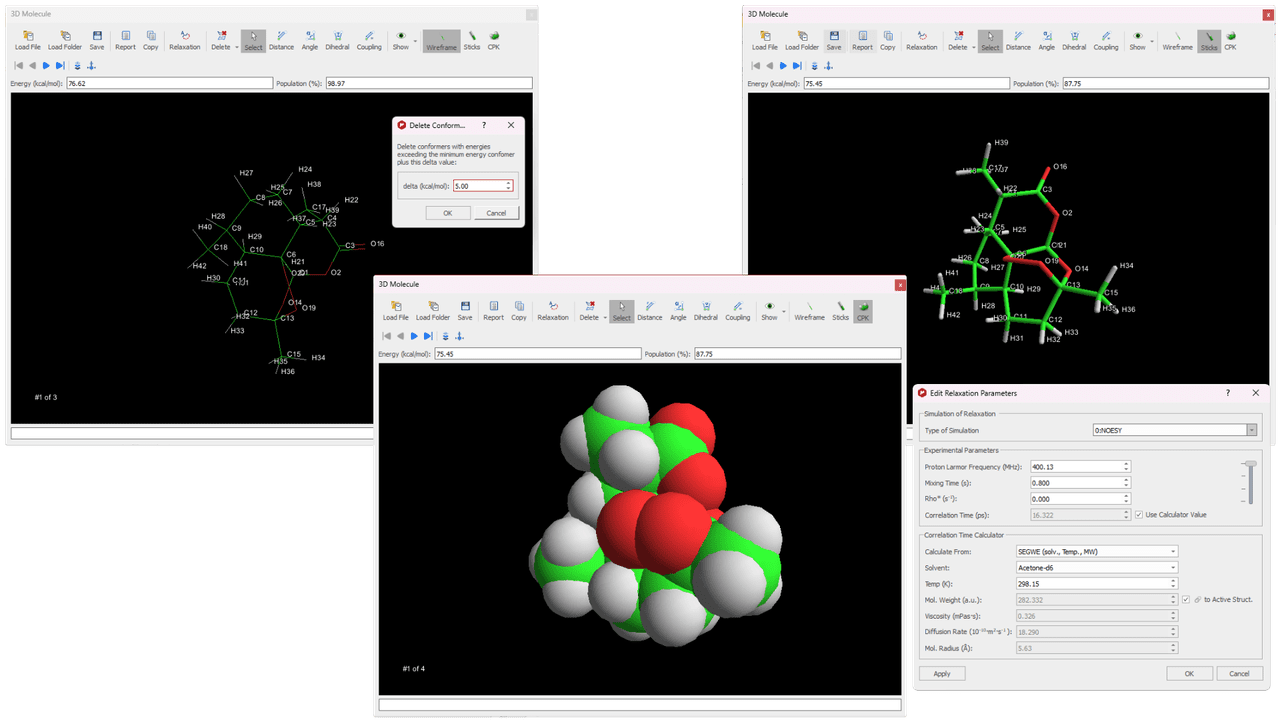Jump to last conformer in the left window
1280x720 pixels.
point(60,66)
